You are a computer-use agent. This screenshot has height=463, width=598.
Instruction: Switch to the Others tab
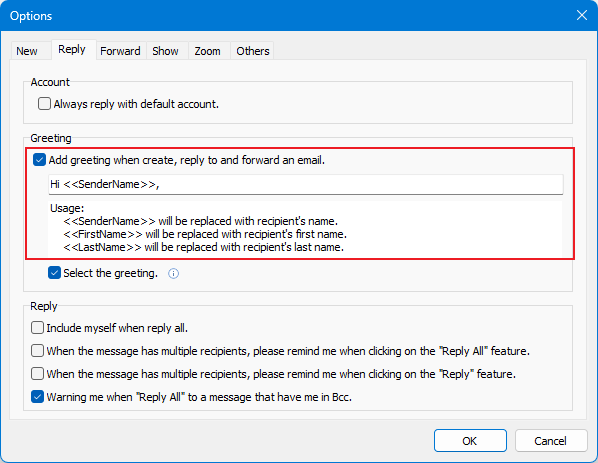click(x=253, y=51)
